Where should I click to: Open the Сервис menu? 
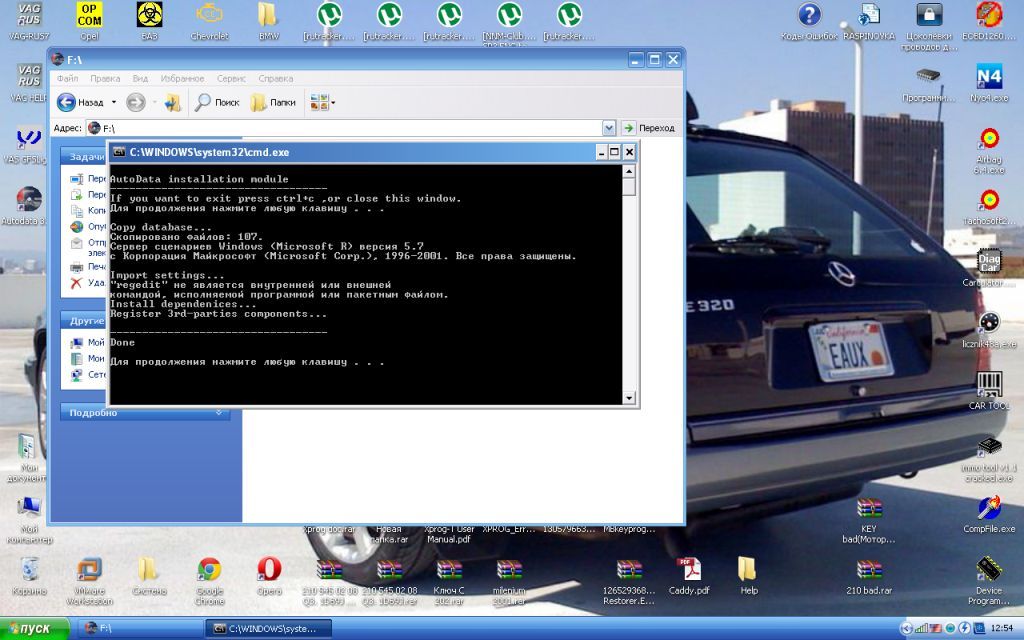(231, 78)
